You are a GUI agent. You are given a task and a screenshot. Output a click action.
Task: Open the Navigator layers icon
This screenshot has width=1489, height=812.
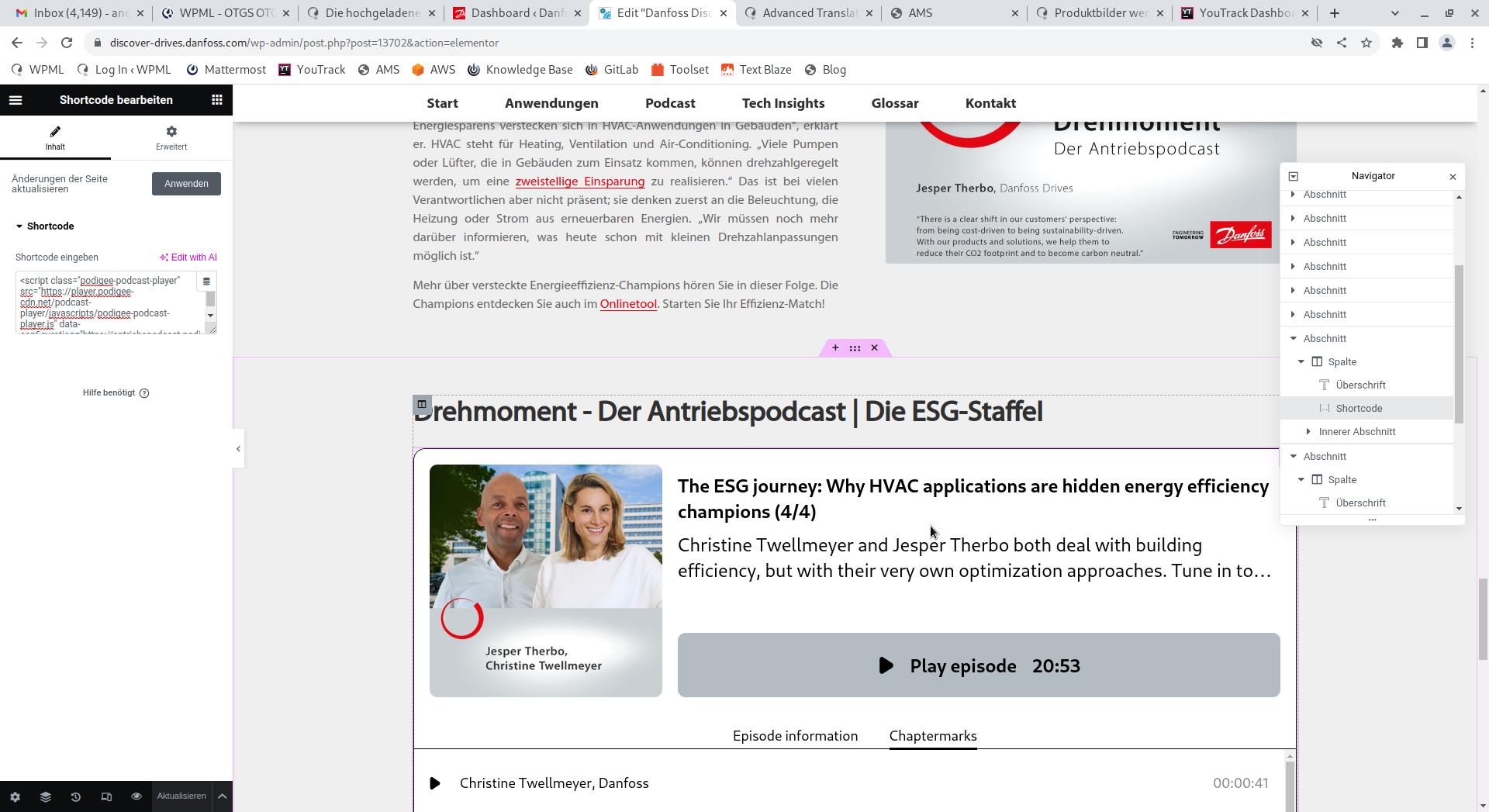click(45, 796)
